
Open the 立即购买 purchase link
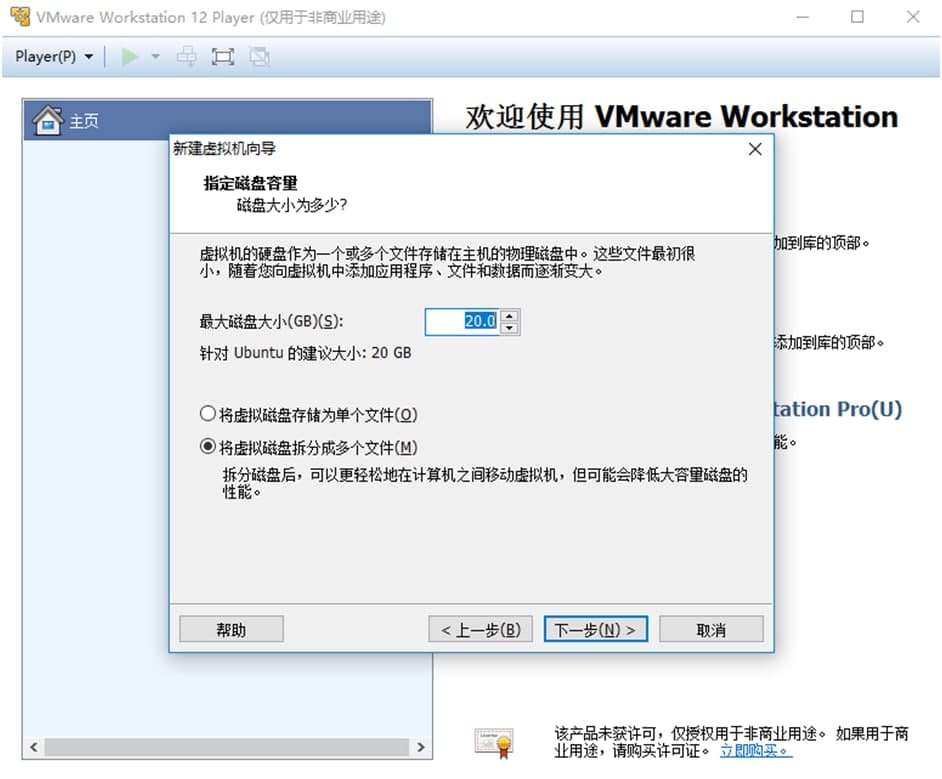[750, 752]
